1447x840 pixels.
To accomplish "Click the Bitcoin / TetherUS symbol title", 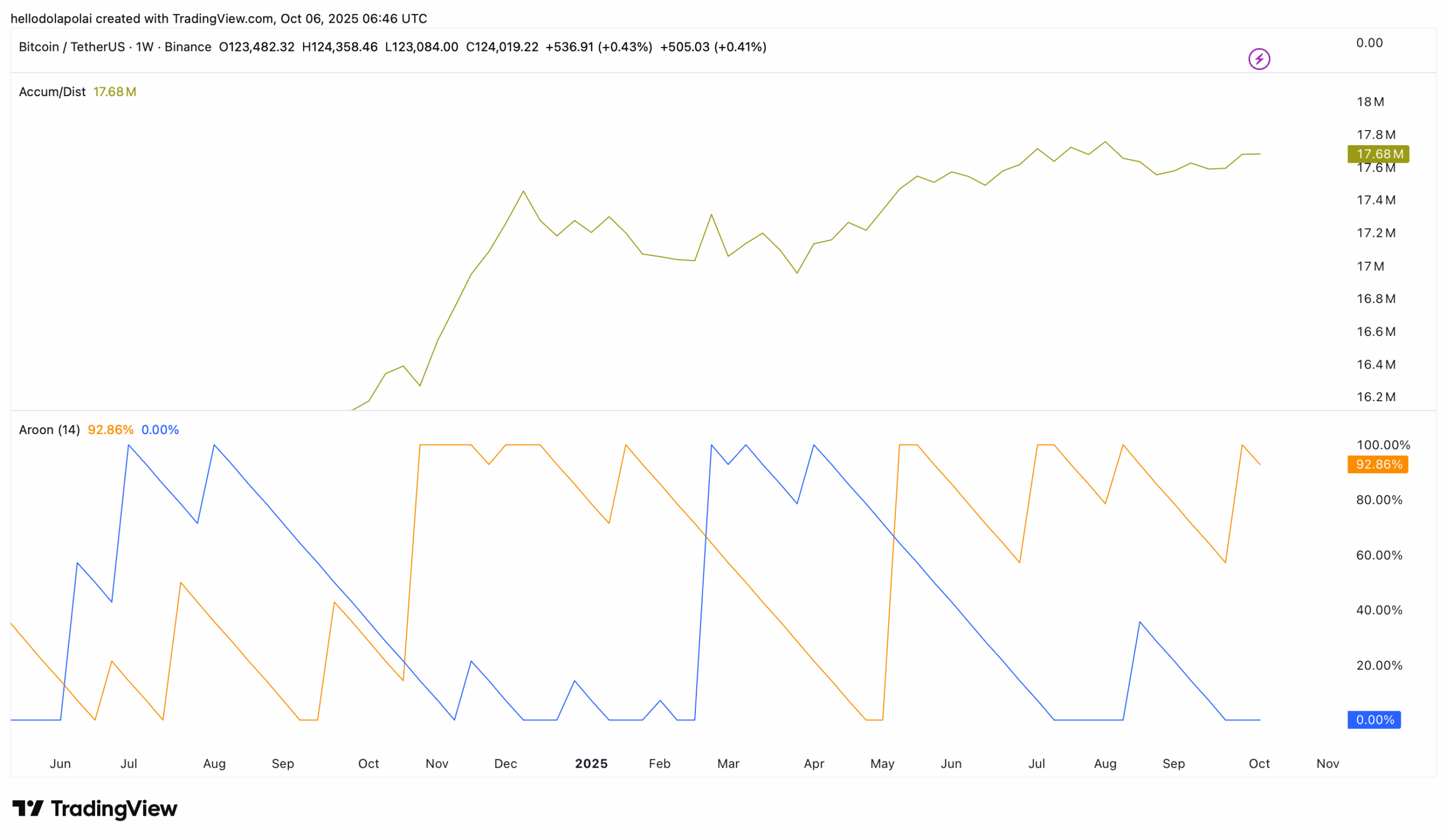I will click(x=71, y=47).
